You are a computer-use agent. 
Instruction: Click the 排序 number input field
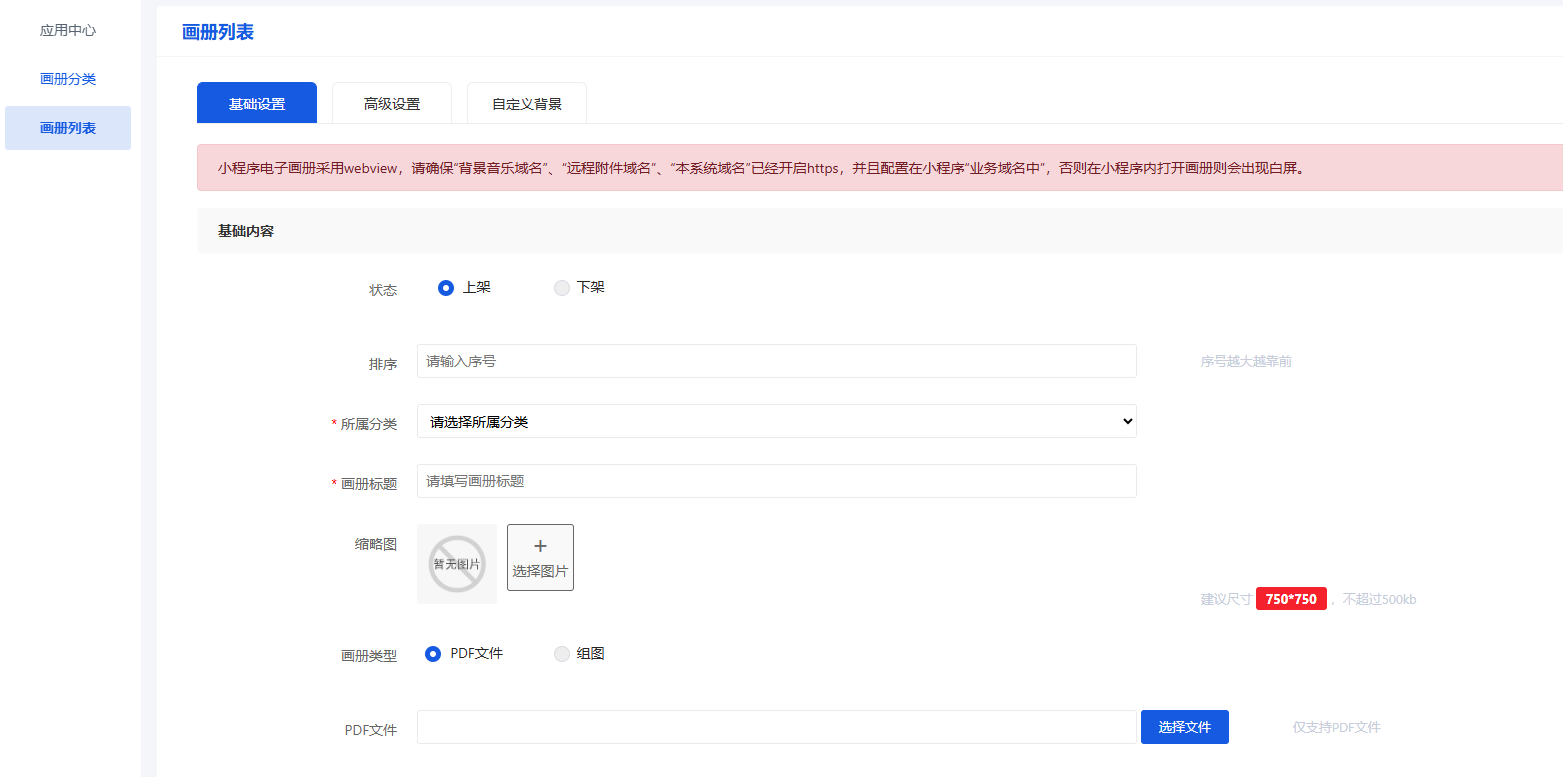click(776, 361)
